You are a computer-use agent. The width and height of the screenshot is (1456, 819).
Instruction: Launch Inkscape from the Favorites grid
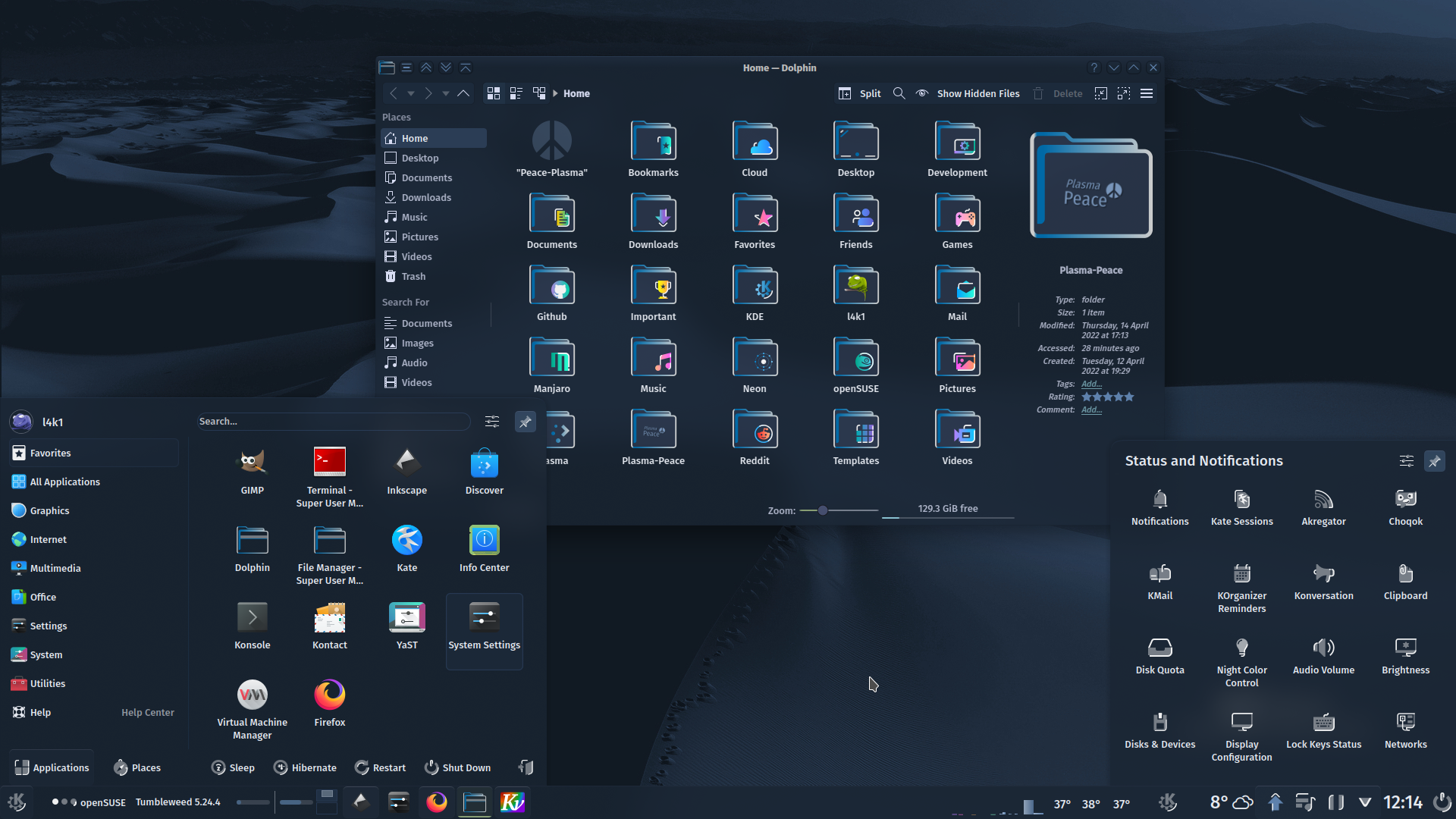click(x=406, y=471)
